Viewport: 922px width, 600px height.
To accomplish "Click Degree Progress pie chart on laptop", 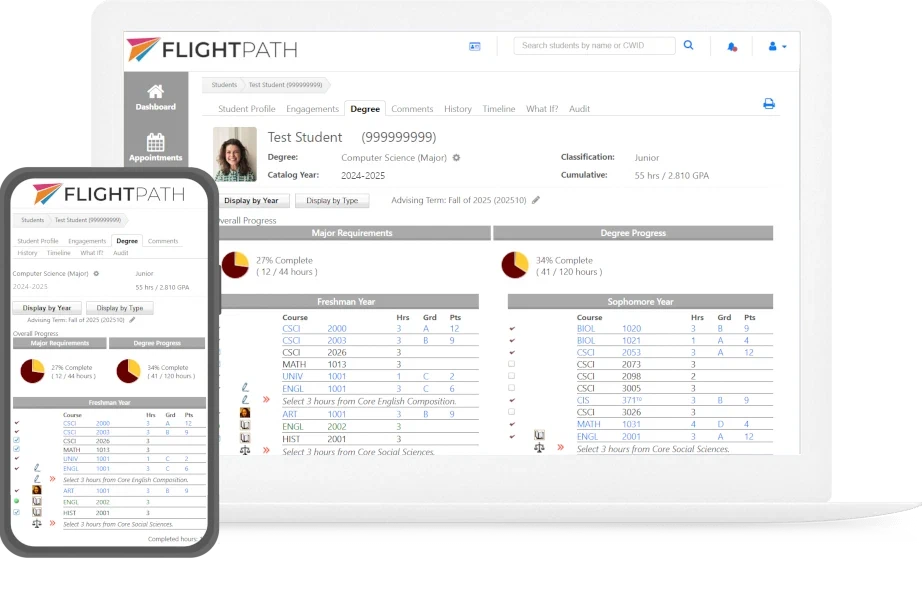I will (x=515, y=265).
